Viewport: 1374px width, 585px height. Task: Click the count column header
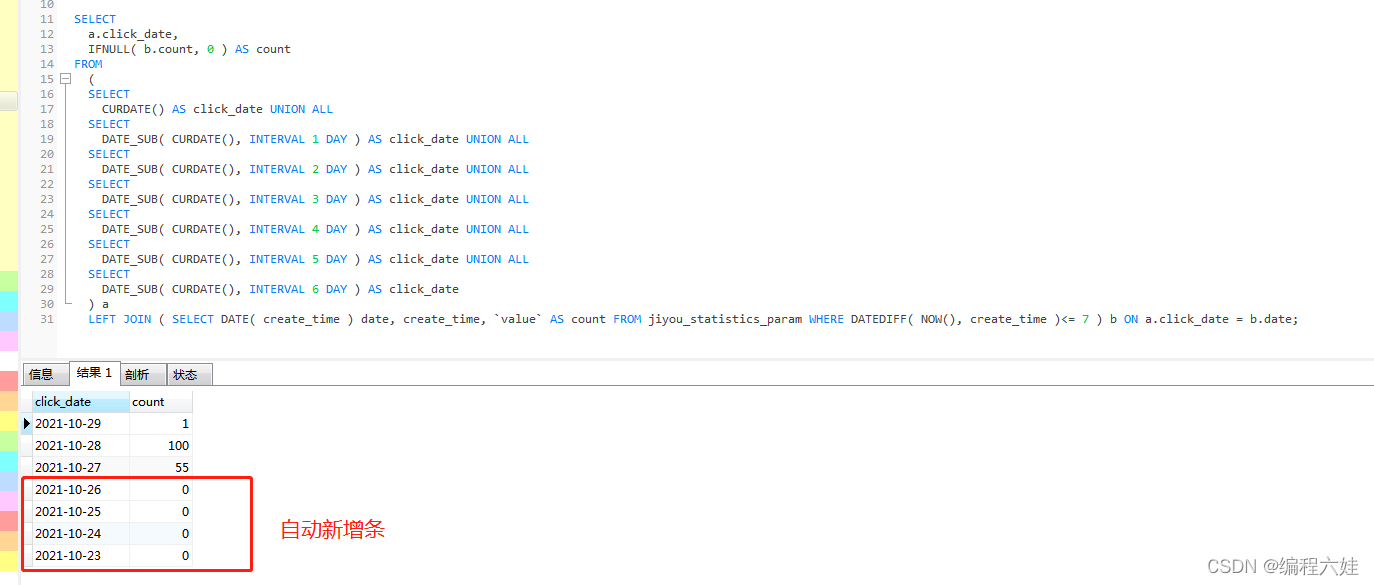click(161, 402)
